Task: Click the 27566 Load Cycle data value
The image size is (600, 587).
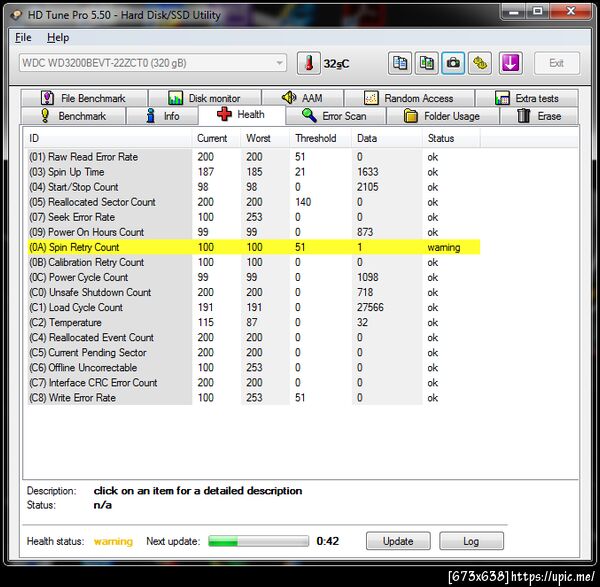Action: (370, 307)
